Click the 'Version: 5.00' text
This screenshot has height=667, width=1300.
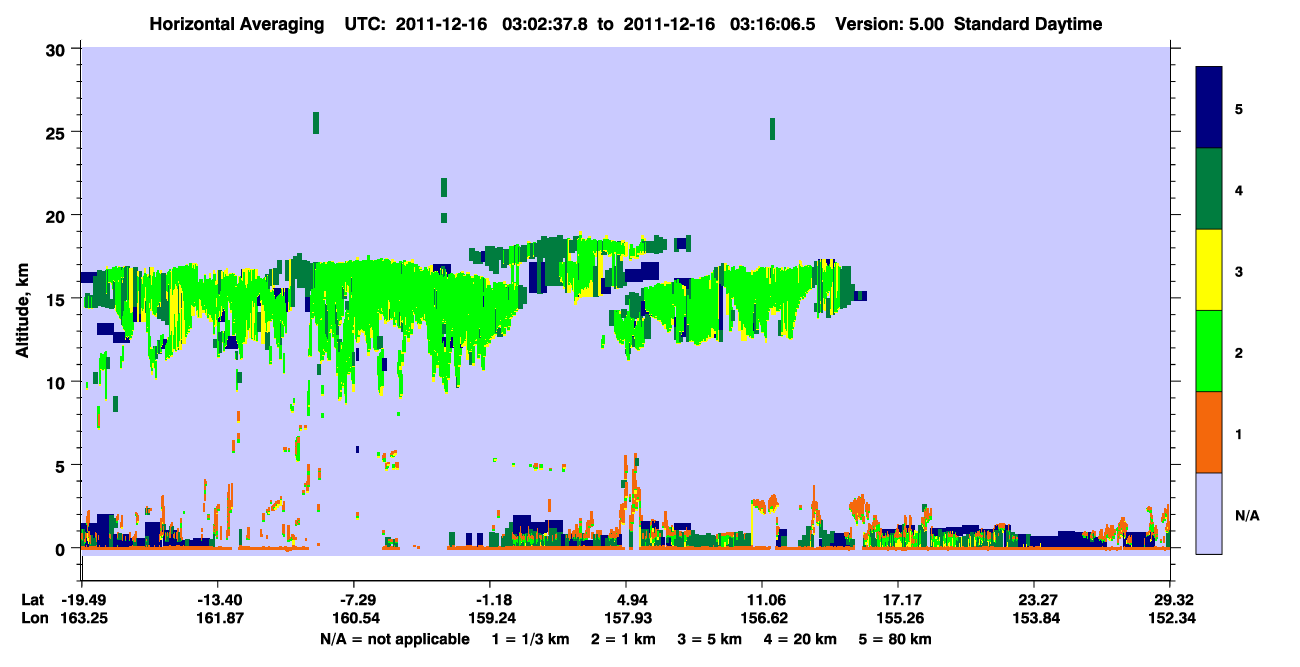pyautogui.click(x=888, y=24)
